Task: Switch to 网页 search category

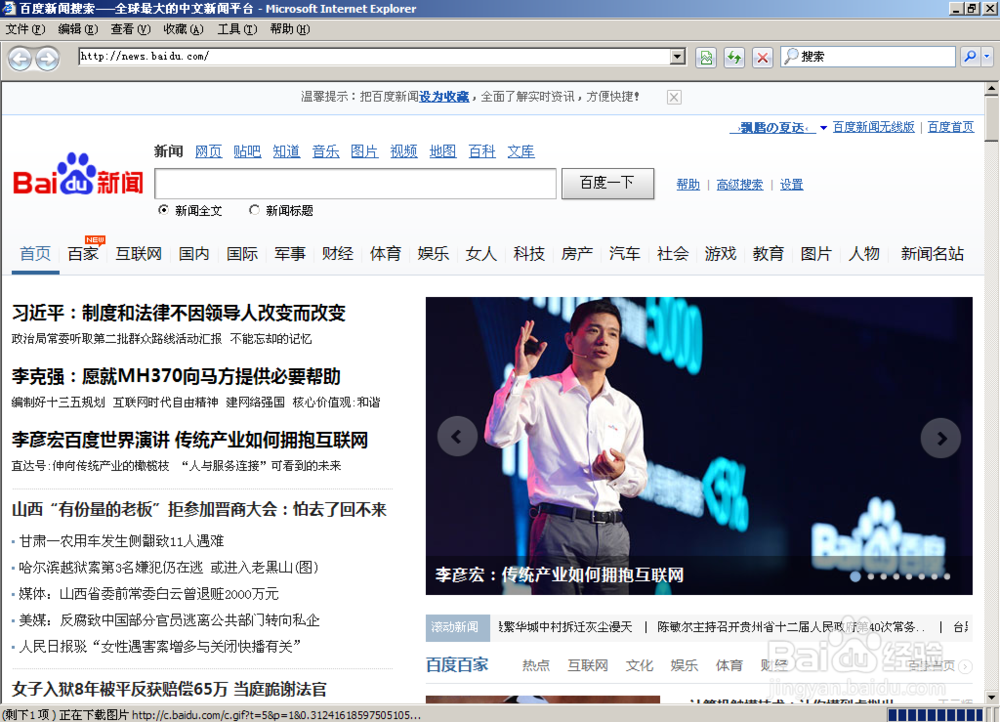Action: pos(209,151)
